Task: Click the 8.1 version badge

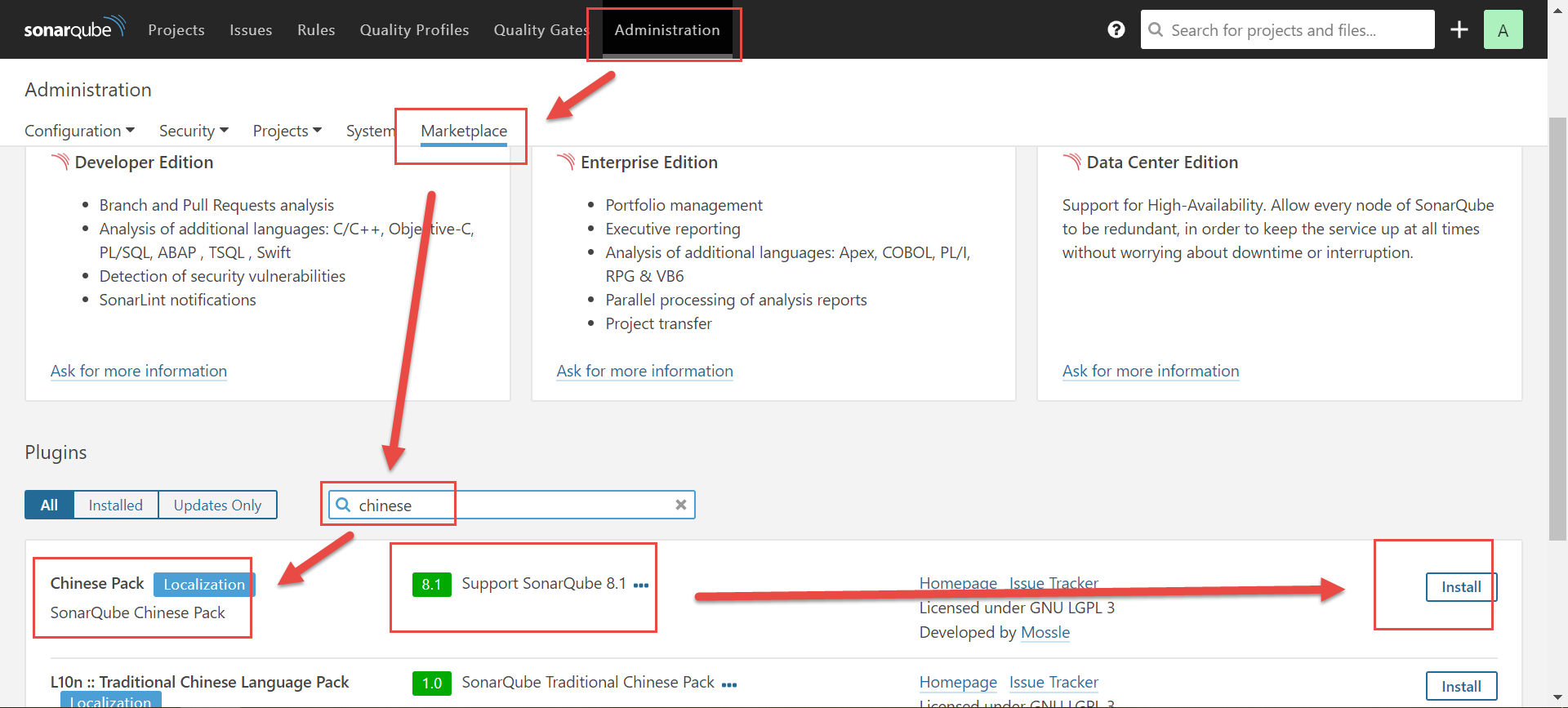Action: click(431, 584)
